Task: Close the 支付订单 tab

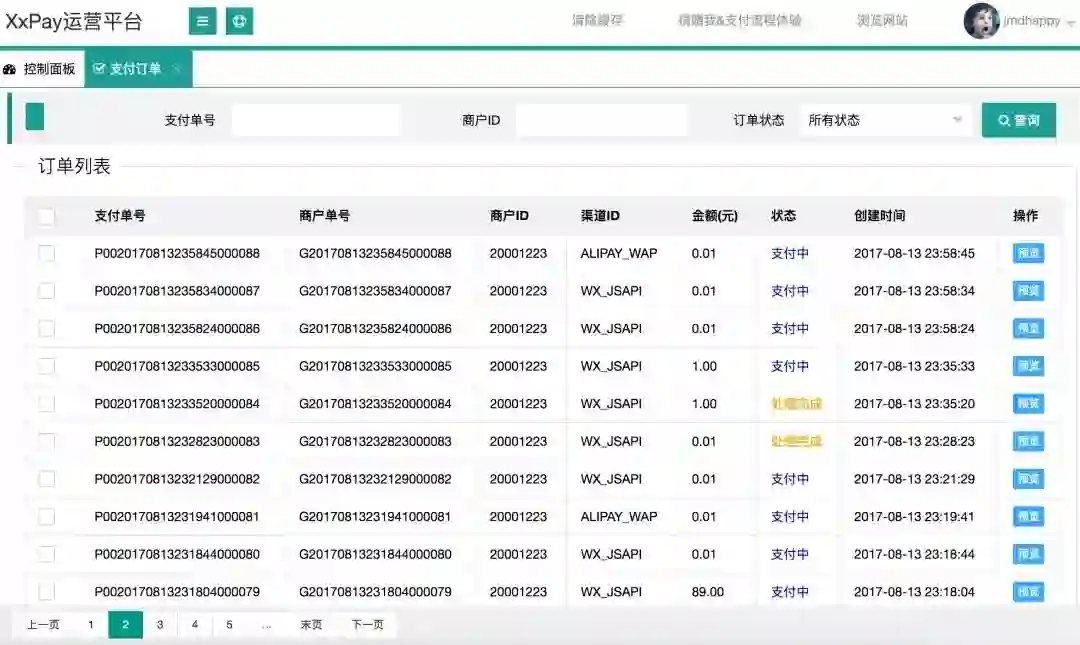Action: click(177, 69)
